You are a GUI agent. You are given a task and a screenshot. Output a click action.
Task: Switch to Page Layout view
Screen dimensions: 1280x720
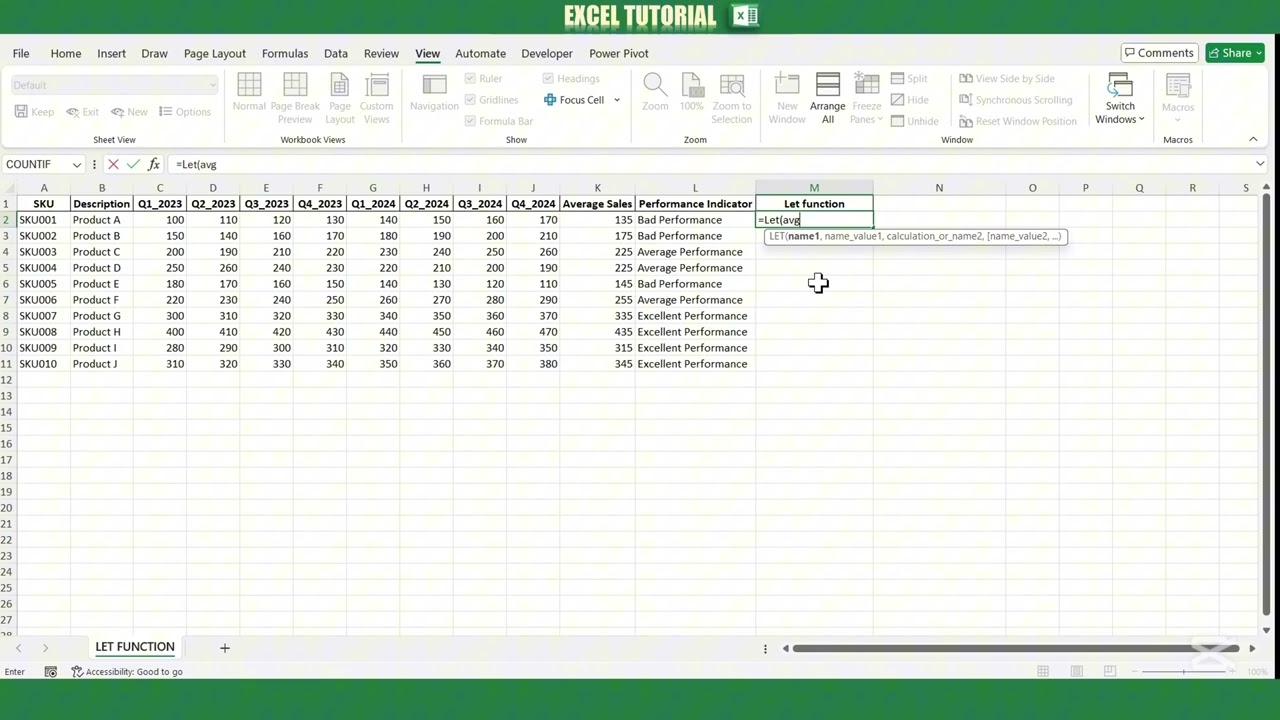pyautogui.click(x=340, y=97)
